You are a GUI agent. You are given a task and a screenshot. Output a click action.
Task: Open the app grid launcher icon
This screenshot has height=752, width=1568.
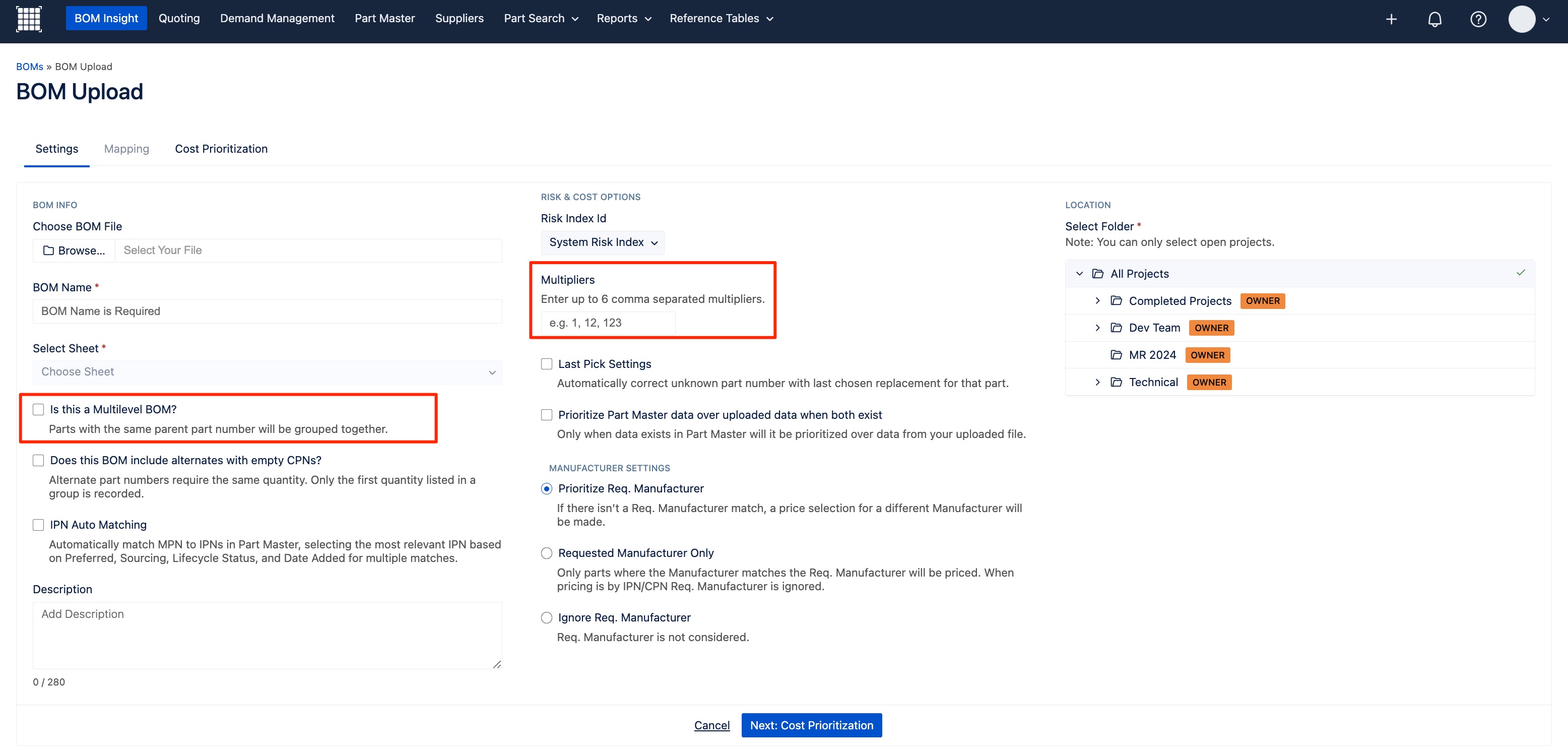click(29, 19)
